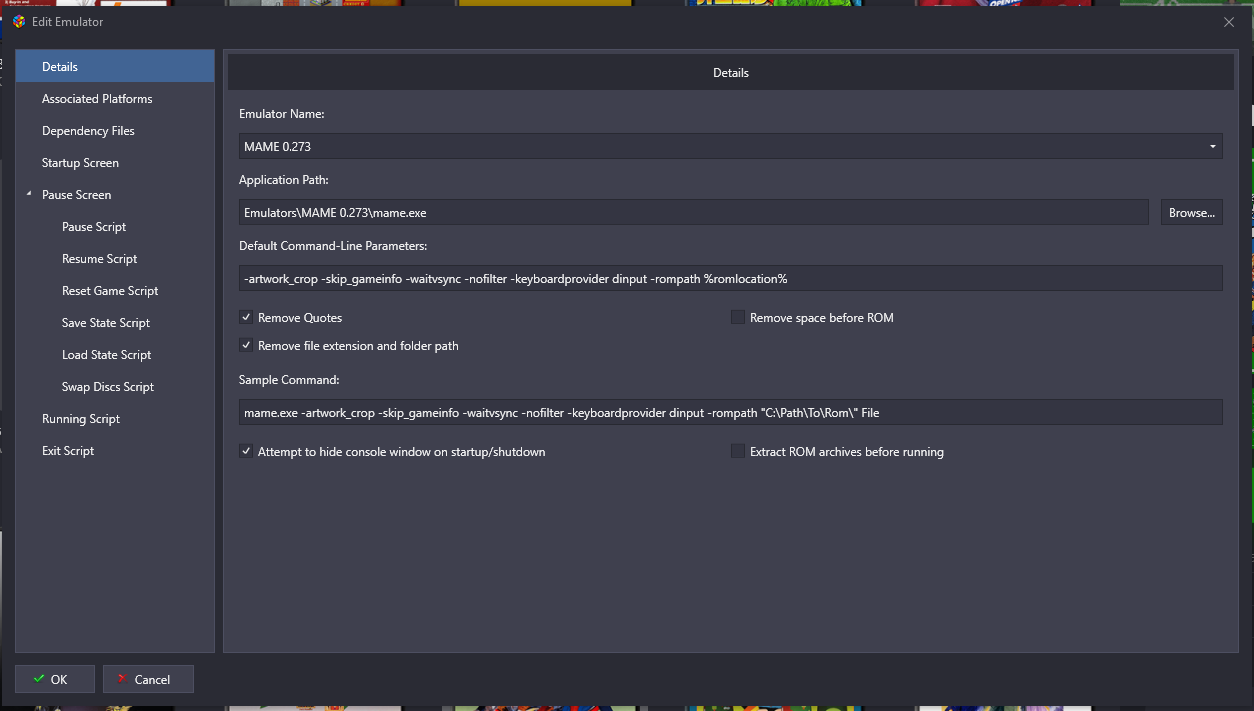The width and height of the screenshot is (1254, 711).
Task: Enable Extract ROM archives before running
Action: pyautogui.click(x=738, y=452)
